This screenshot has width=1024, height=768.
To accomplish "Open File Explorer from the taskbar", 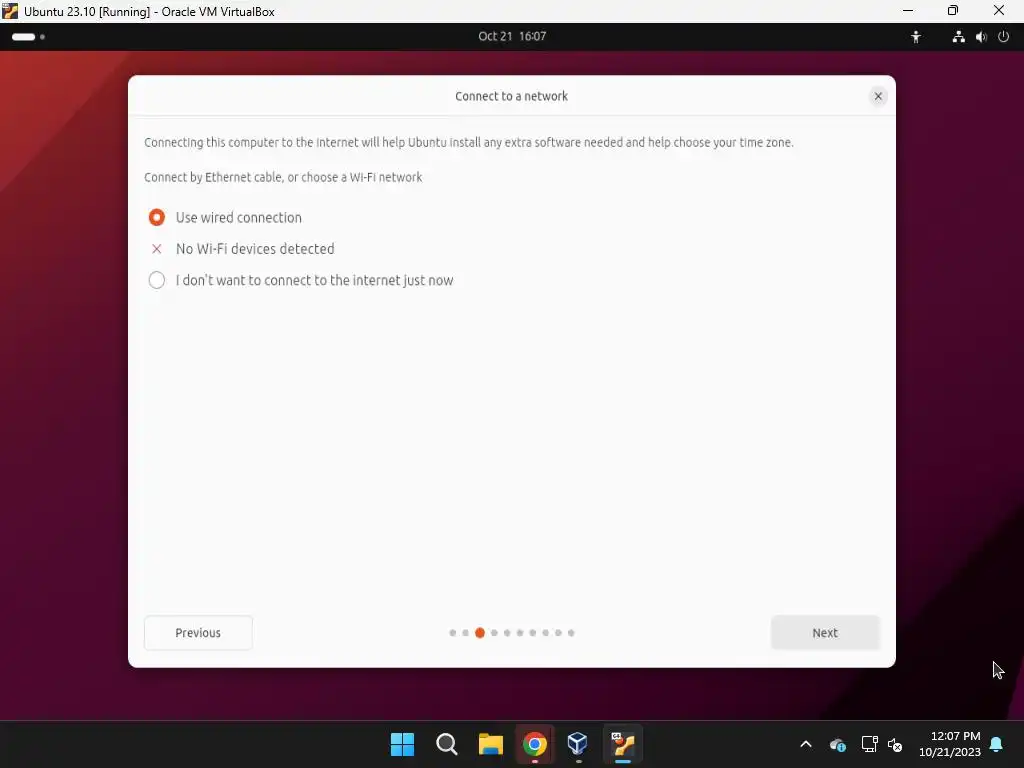I will (x=490, y=744).
